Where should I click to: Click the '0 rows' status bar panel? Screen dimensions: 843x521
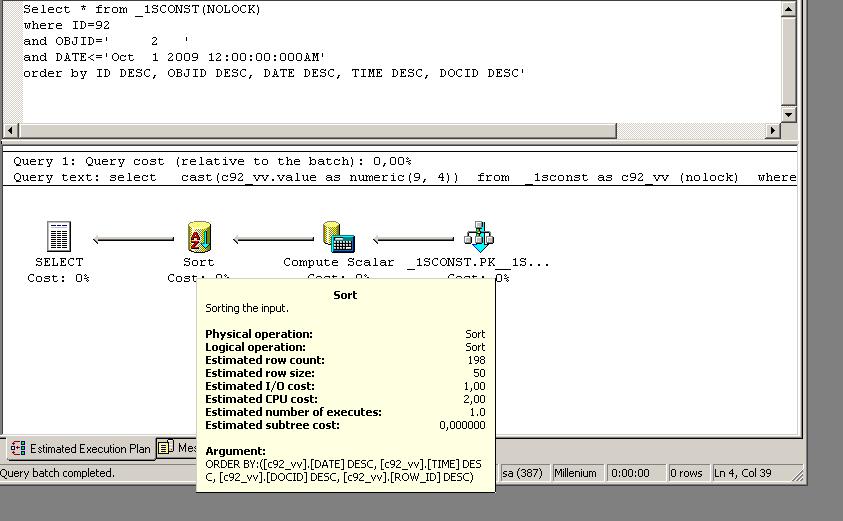(687, 473)
